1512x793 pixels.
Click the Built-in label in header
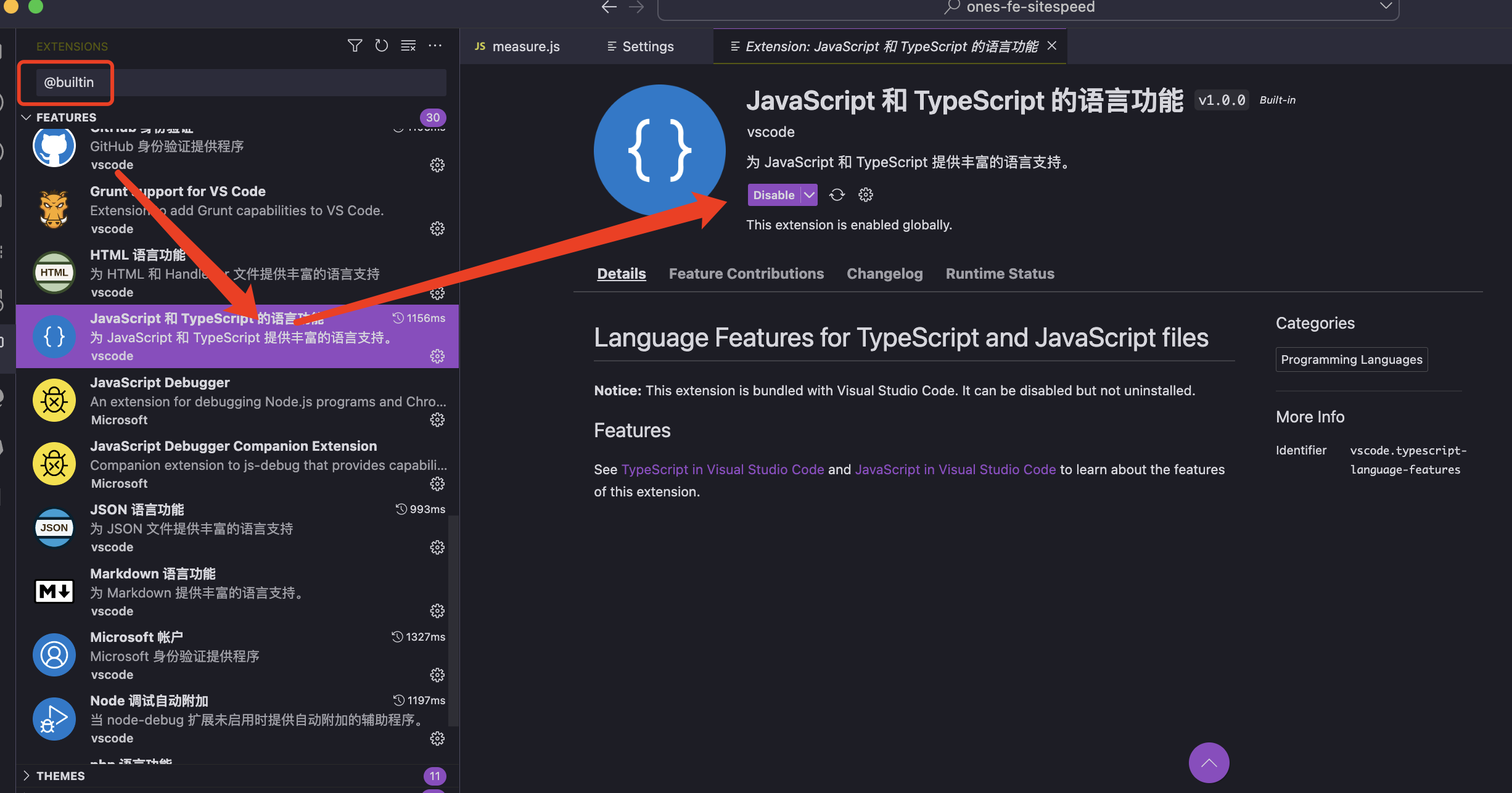(x=1277, y=100)
